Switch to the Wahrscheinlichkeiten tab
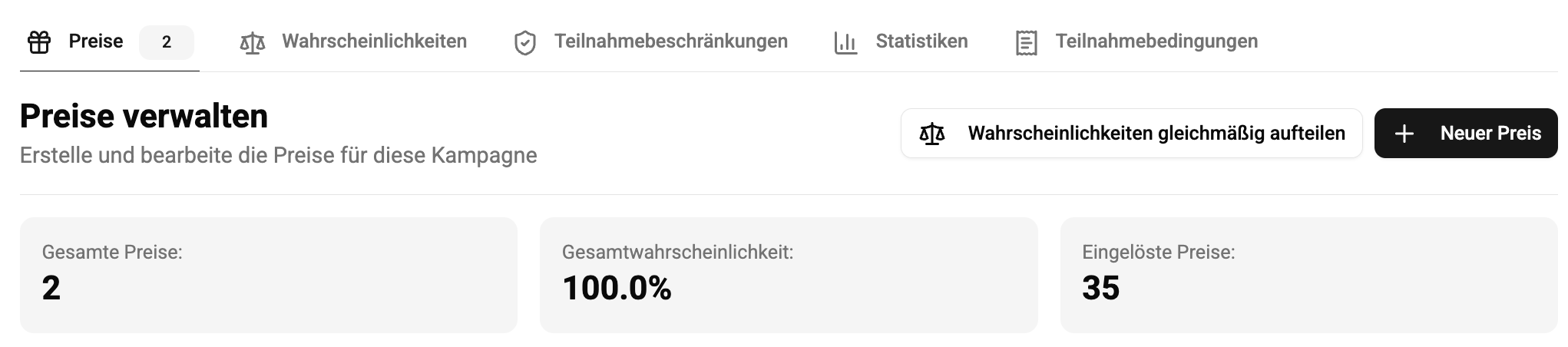Image resolution: width=1568 pixels, height=347 pixels. [374, 41]
